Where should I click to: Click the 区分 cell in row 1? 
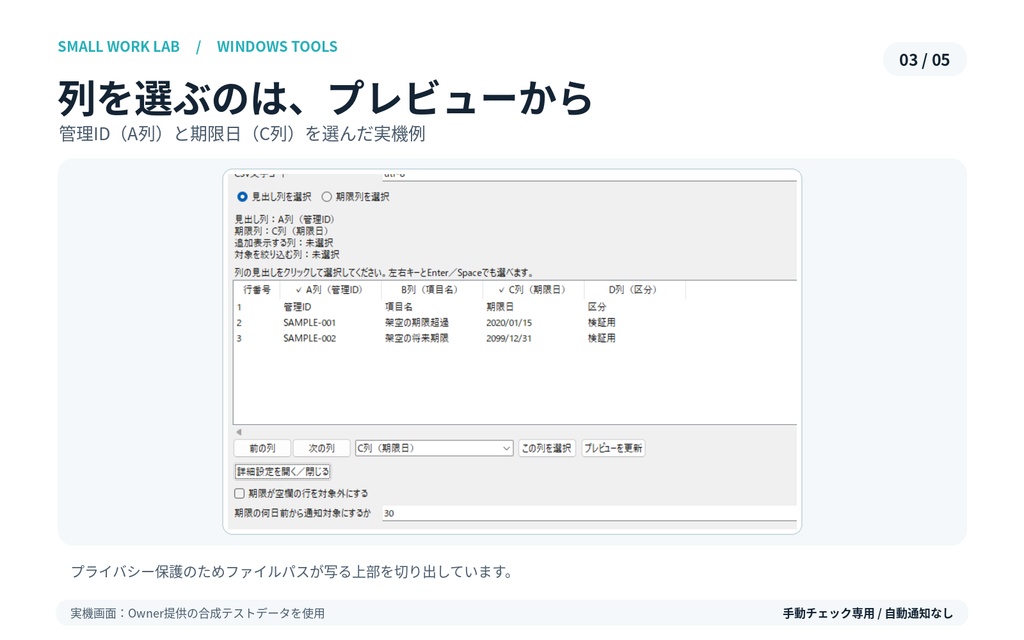click(x=597, y=307)
